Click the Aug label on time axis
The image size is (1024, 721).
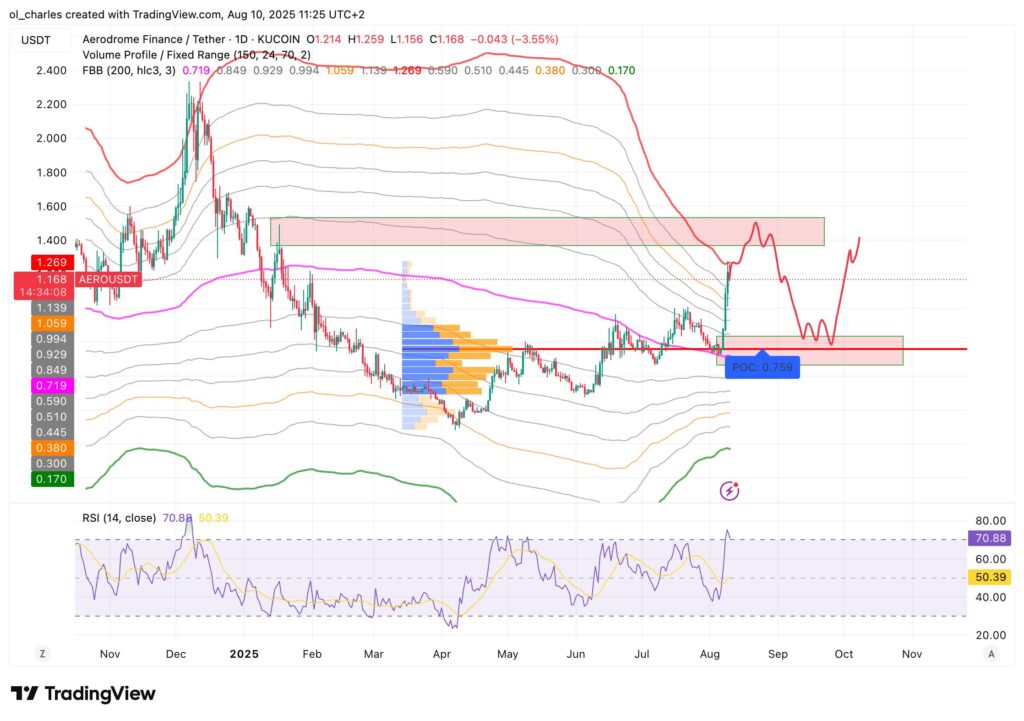tap(711, 654)
